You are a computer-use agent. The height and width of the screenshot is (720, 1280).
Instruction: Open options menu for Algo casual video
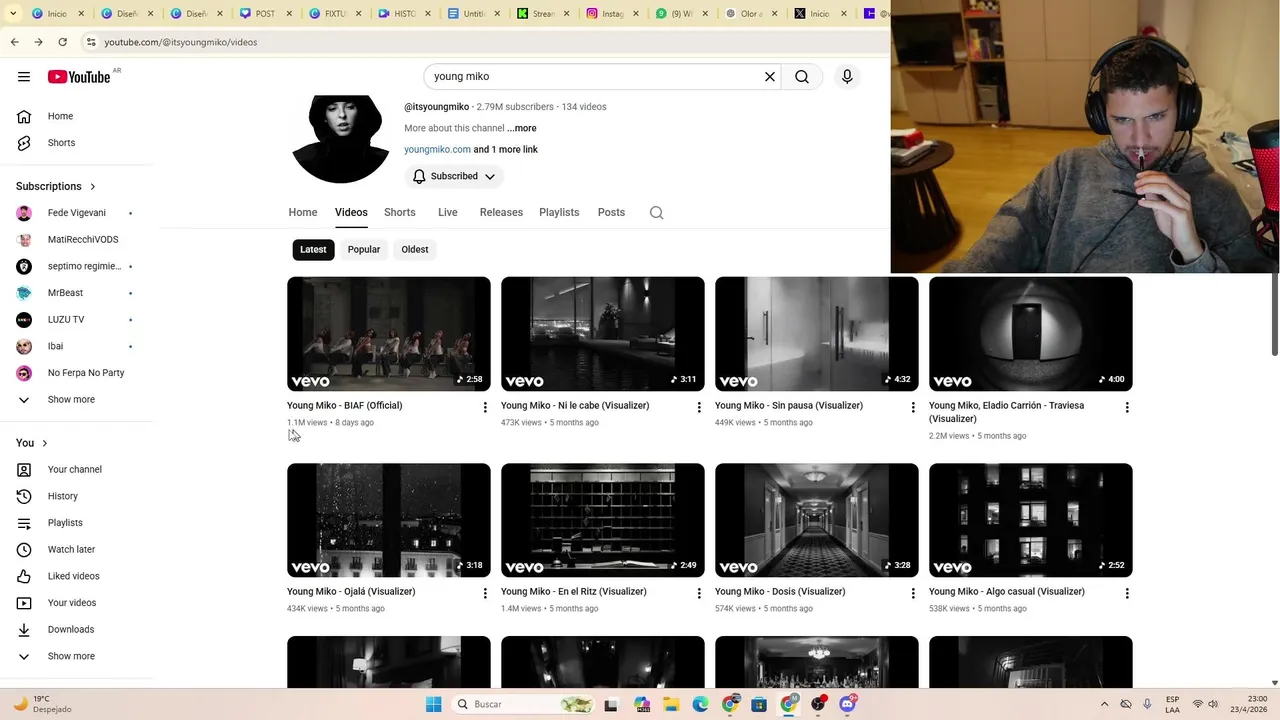(x=1127, y=593)
